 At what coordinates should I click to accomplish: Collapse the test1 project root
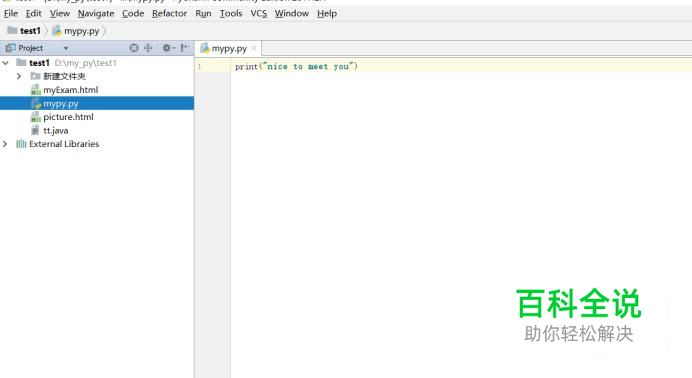[x=6, y=63]
